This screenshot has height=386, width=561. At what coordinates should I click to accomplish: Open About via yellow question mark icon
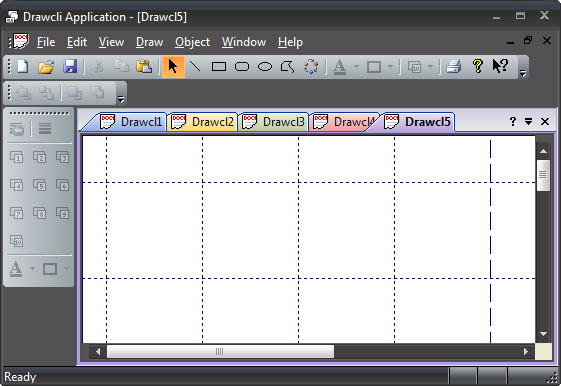478,67
